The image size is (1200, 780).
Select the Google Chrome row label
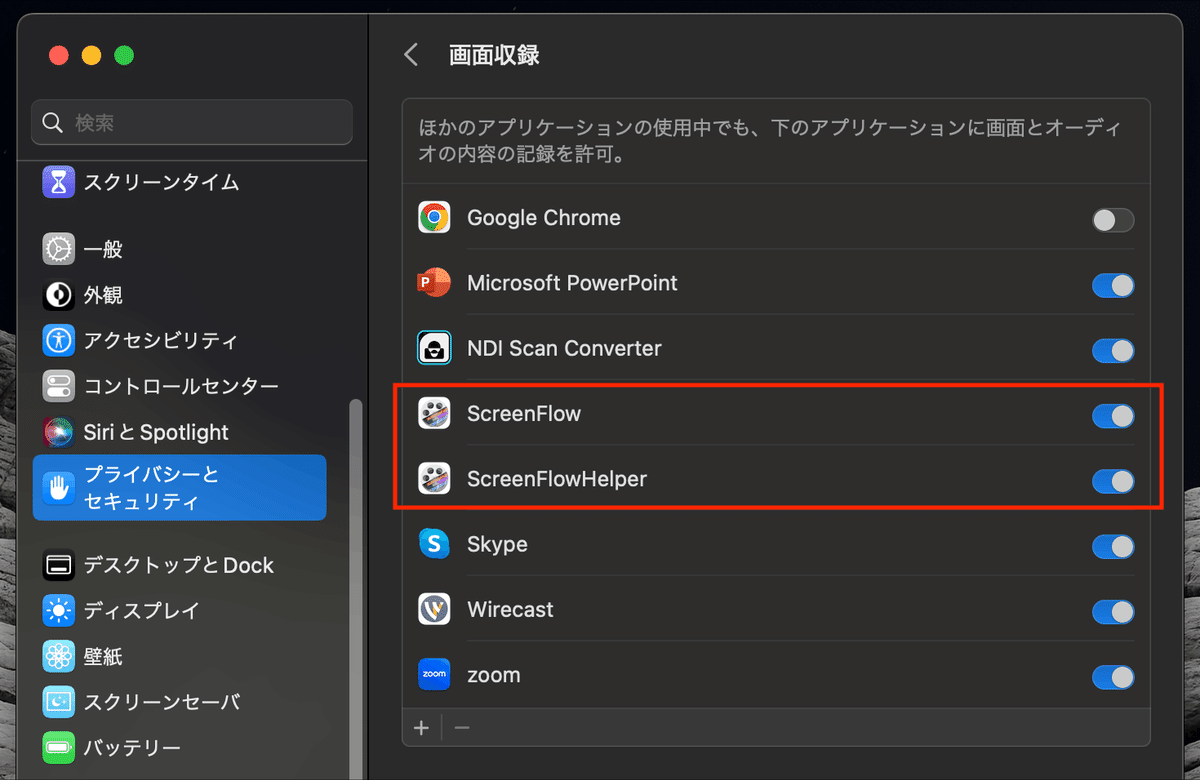(544, 218)
